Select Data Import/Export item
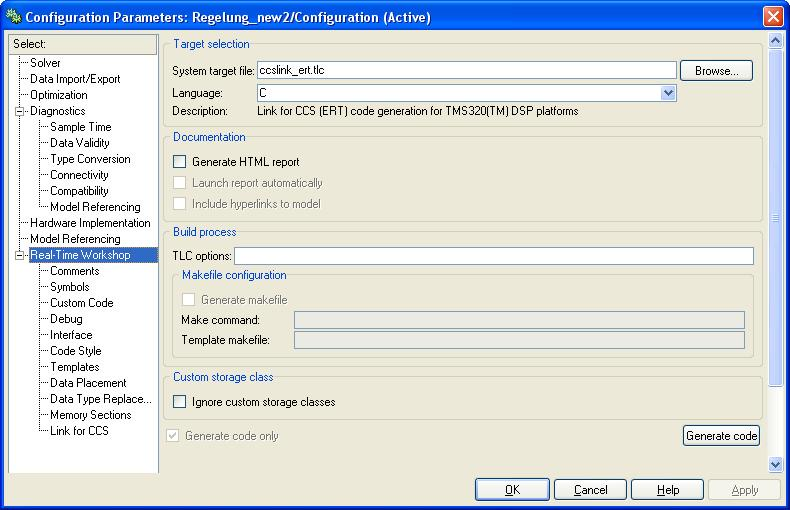The width and height of the screenshot is (790, 510). pos(75,79)
